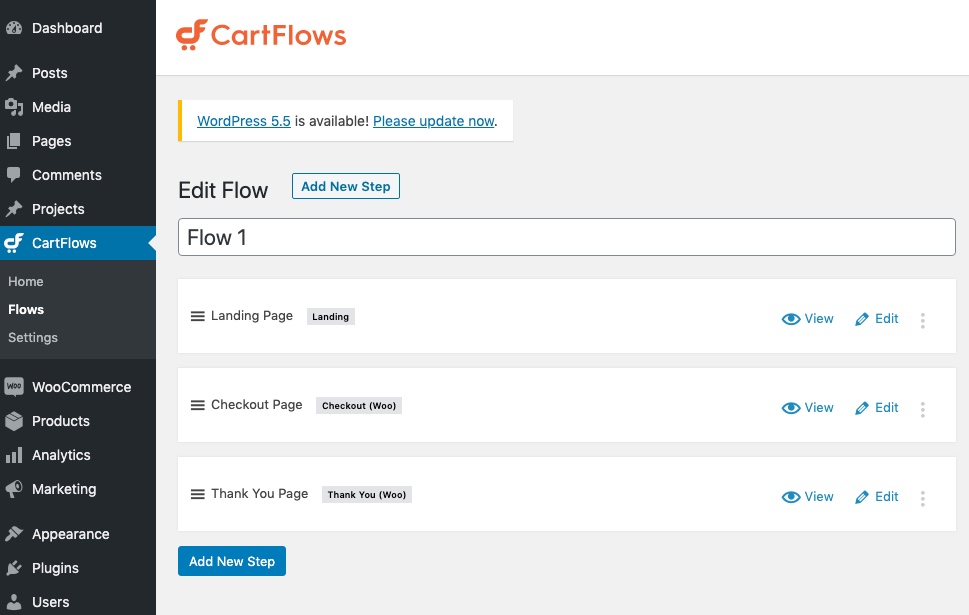The width and height of the screenshot is (969, 615).
Task: Open WooCommerce via its sidebar icon
Action: (14, 387)
